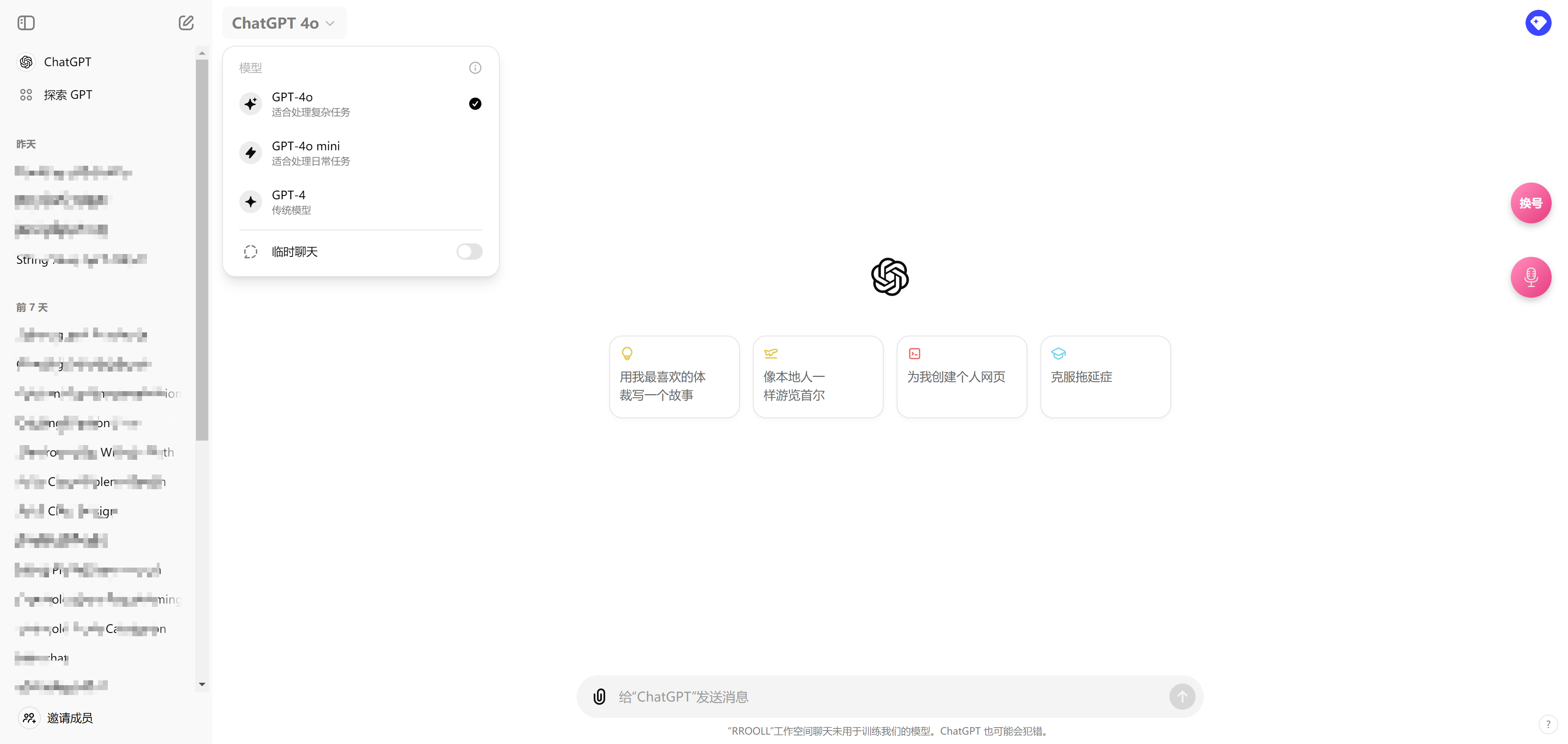1568x744 pixels.
Task: Toggle the 临时聊天 switch
Action: pyautogui.click(x=469, y=252)
